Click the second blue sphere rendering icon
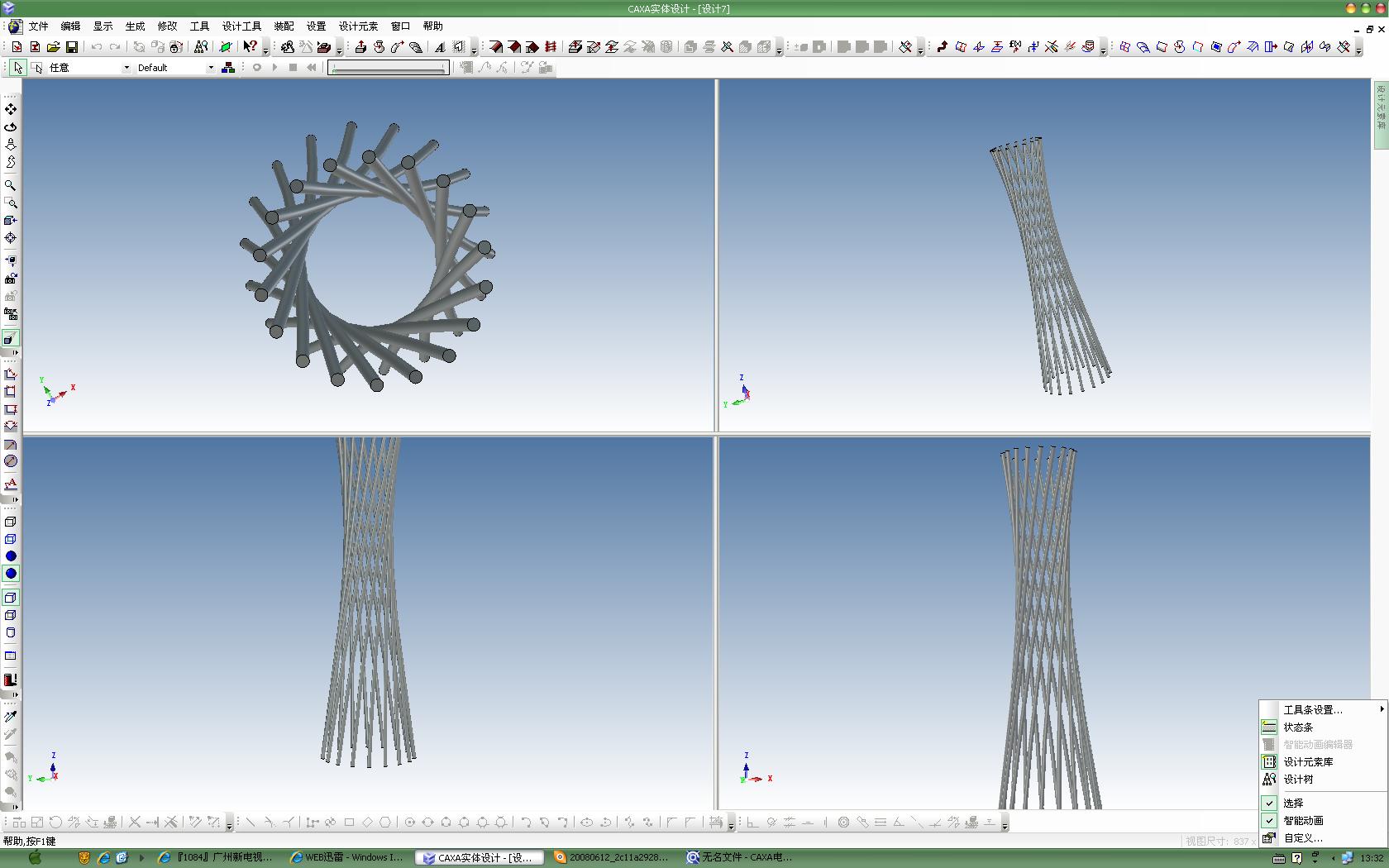The image size is (1389, 868). 11,574
